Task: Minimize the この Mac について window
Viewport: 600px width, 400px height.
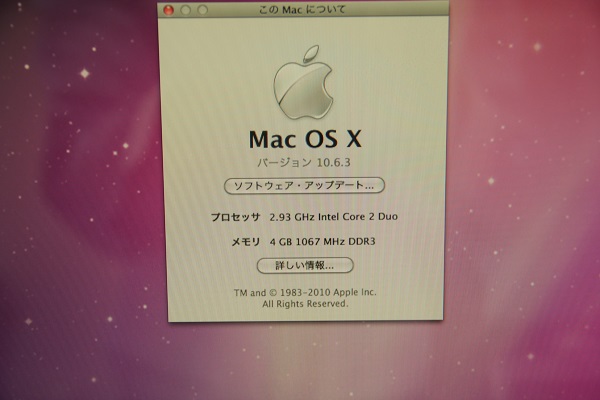Action: [186, 10]
